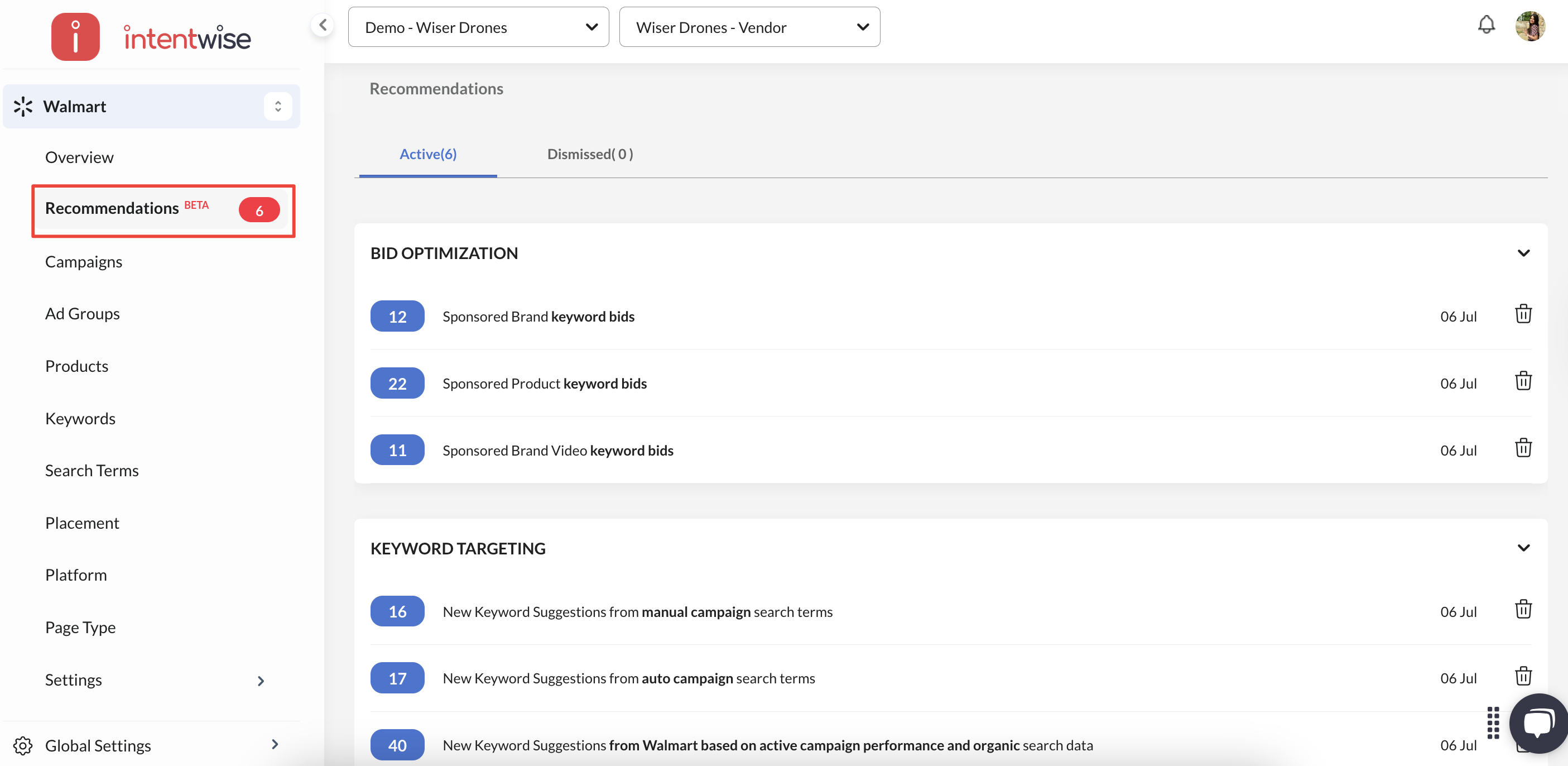Switch to the Active(6) tab
The height and width of the screenshot is (766, 1568).
tap(428, 154)
